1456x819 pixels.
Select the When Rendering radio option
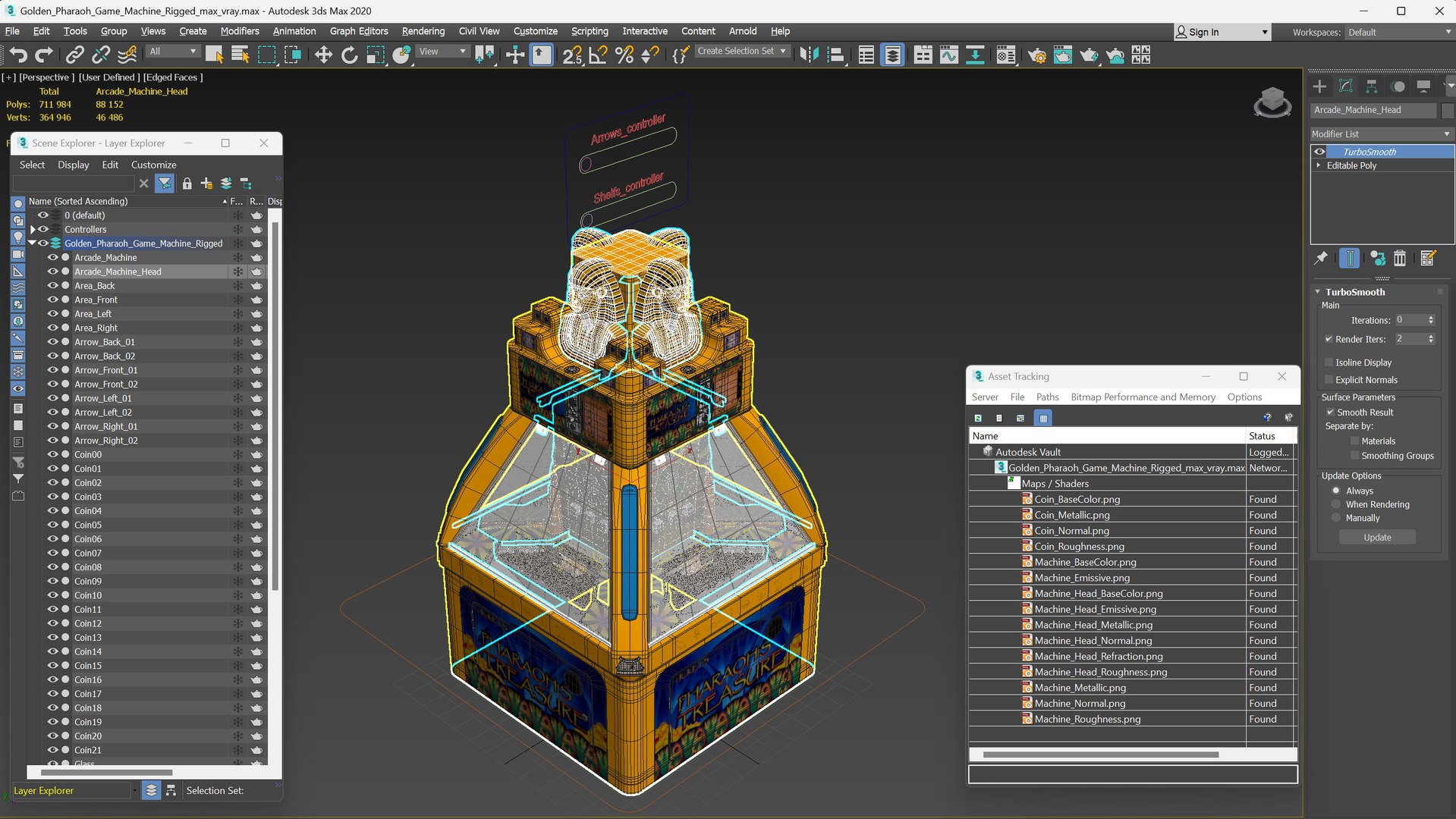pyautogui.click(x=1336, y=504)
